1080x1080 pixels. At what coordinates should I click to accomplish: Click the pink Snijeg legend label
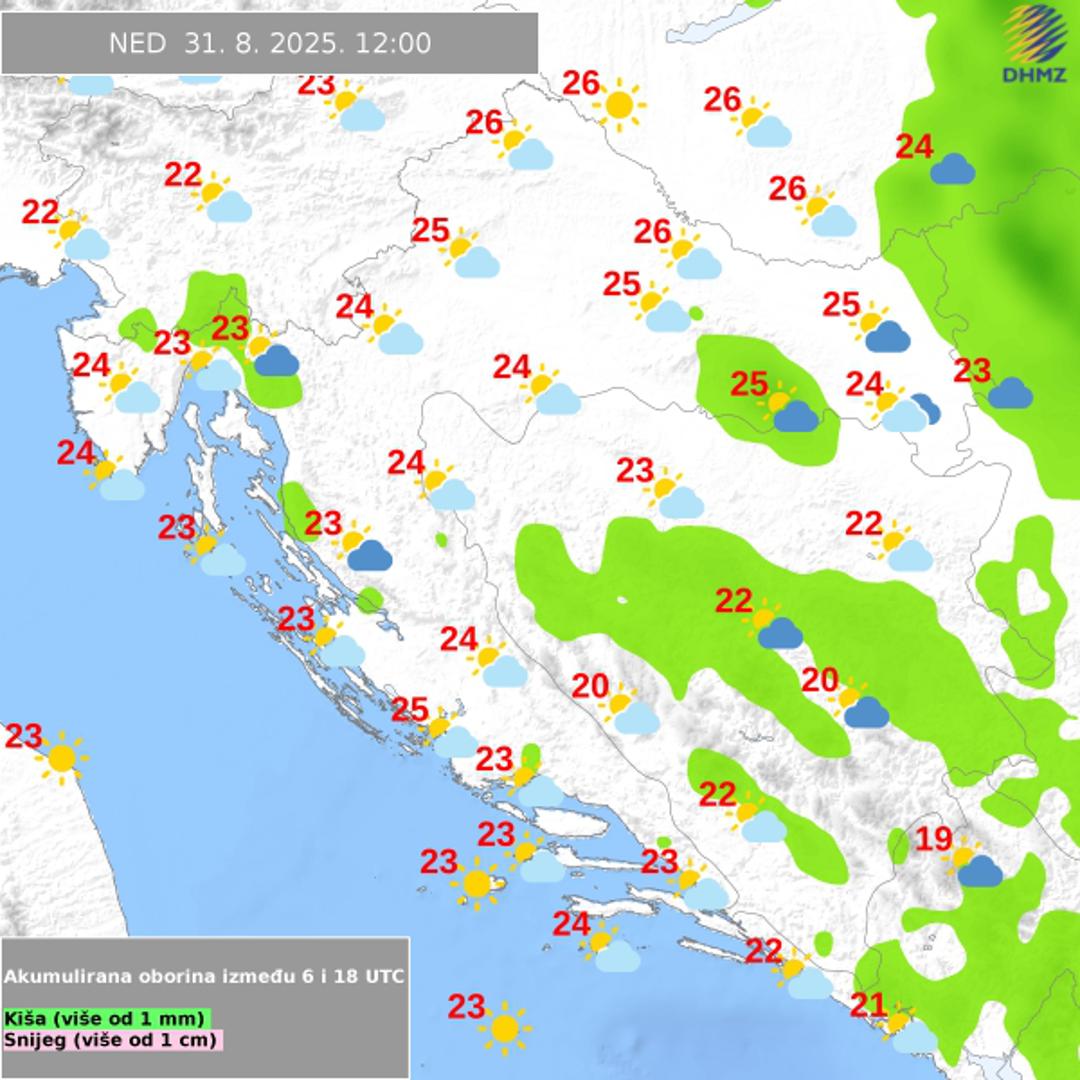click(112, 1039)
